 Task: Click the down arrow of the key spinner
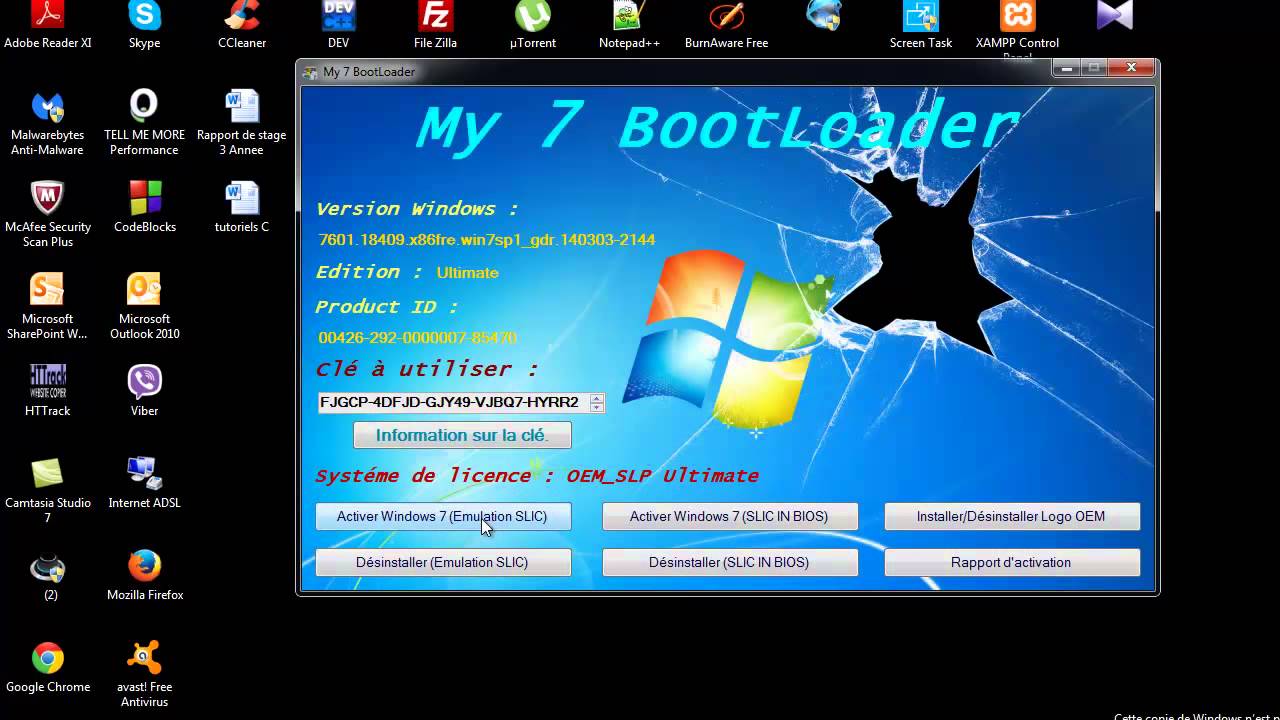[x=597, y=407]
